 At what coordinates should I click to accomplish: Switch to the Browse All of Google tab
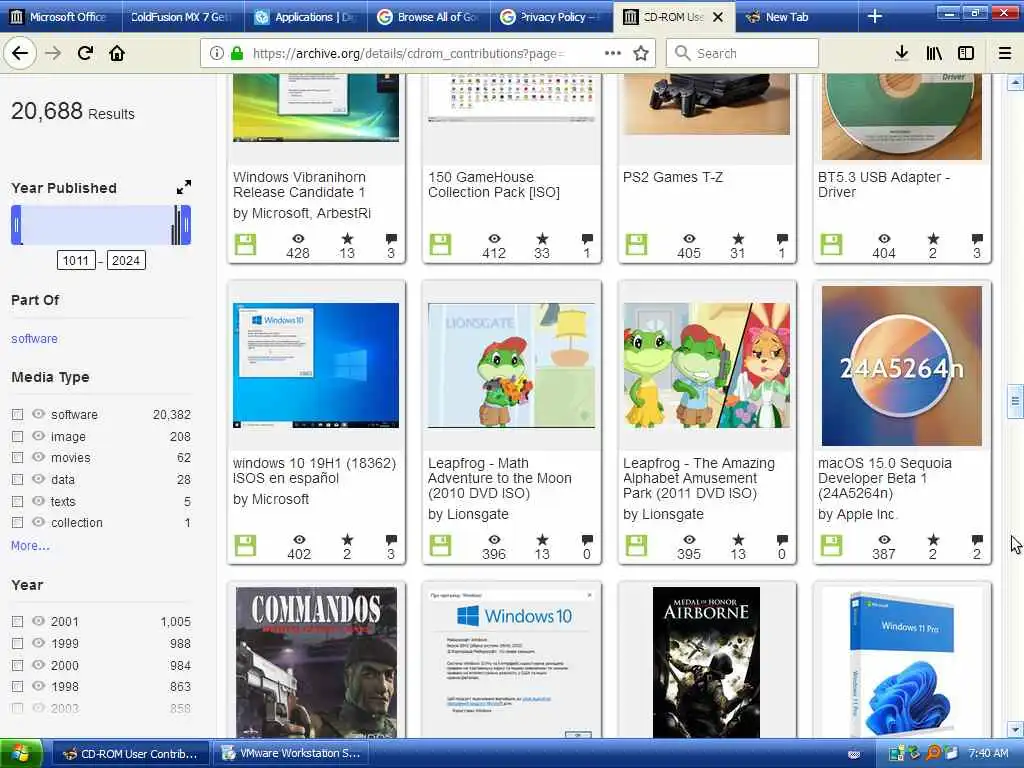pos(428,17)
